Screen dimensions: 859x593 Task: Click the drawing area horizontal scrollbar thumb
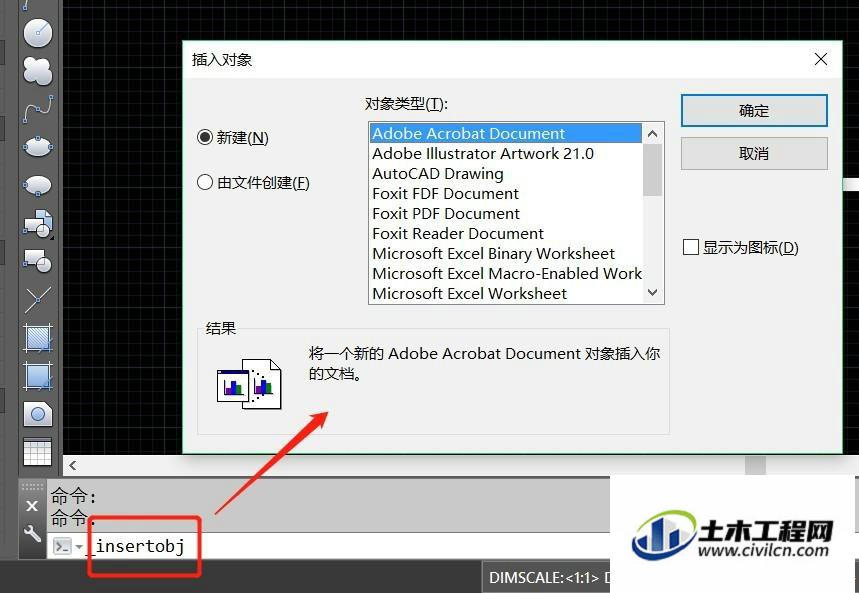click(755, 465)
